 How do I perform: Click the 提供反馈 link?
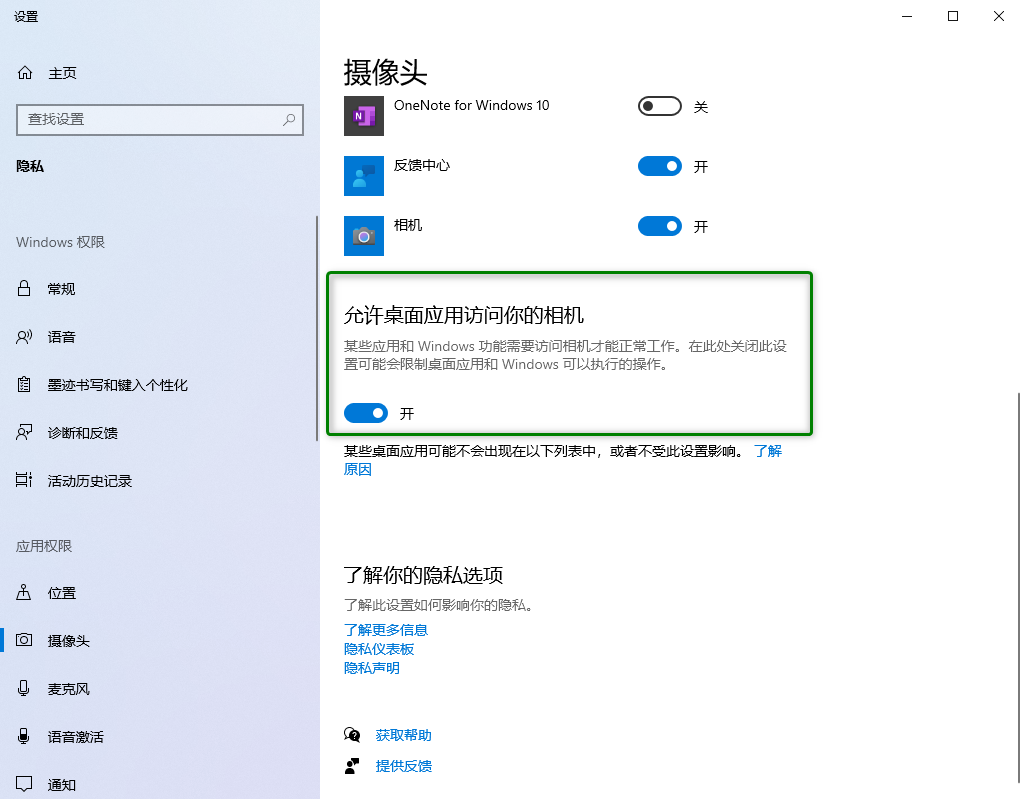403,766
